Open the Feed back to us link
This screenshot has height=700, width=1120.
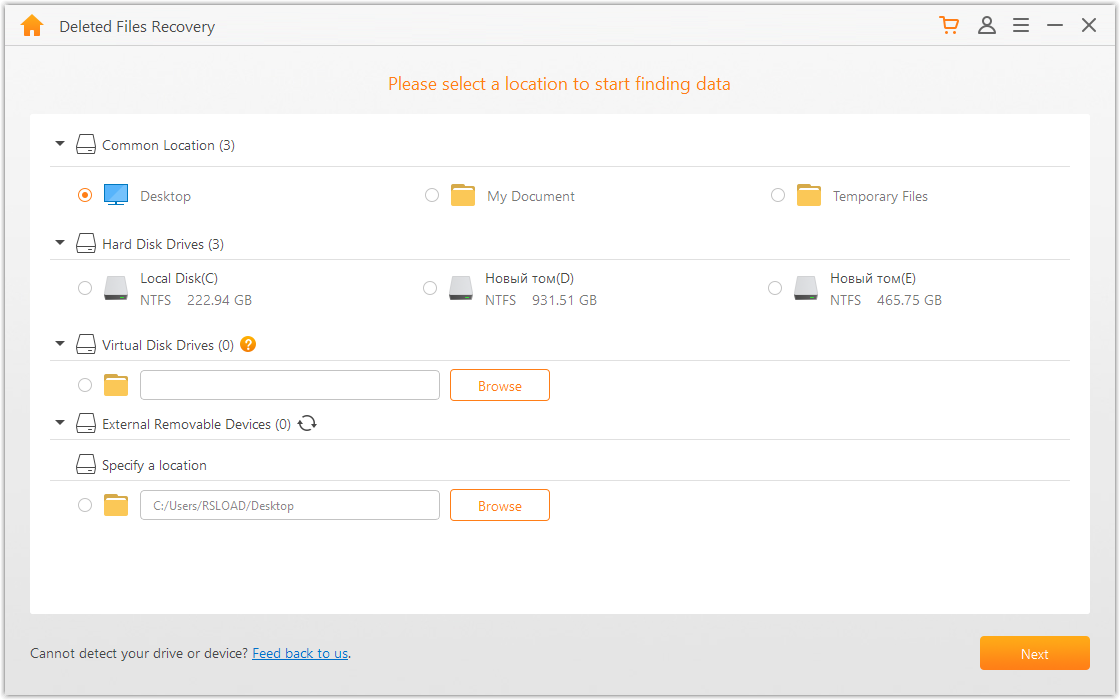point(300,654)
